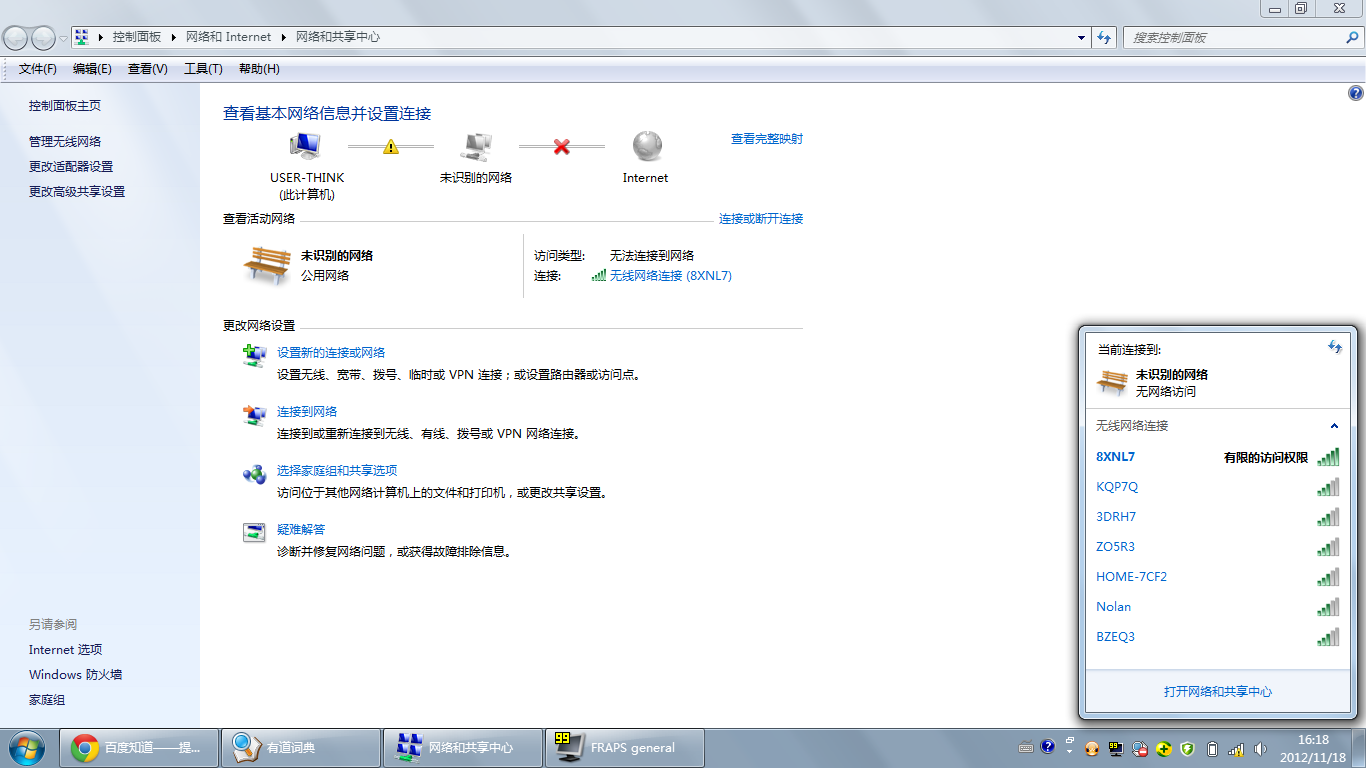Refresh the wireless network list in the flyout

(x=1335, y=347)
